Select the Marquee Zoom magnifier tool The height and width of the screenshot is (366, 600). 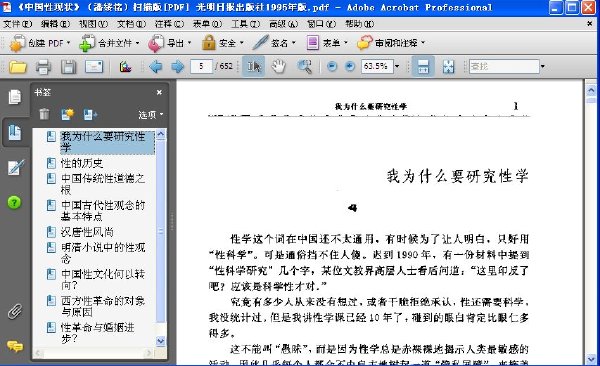305,67
